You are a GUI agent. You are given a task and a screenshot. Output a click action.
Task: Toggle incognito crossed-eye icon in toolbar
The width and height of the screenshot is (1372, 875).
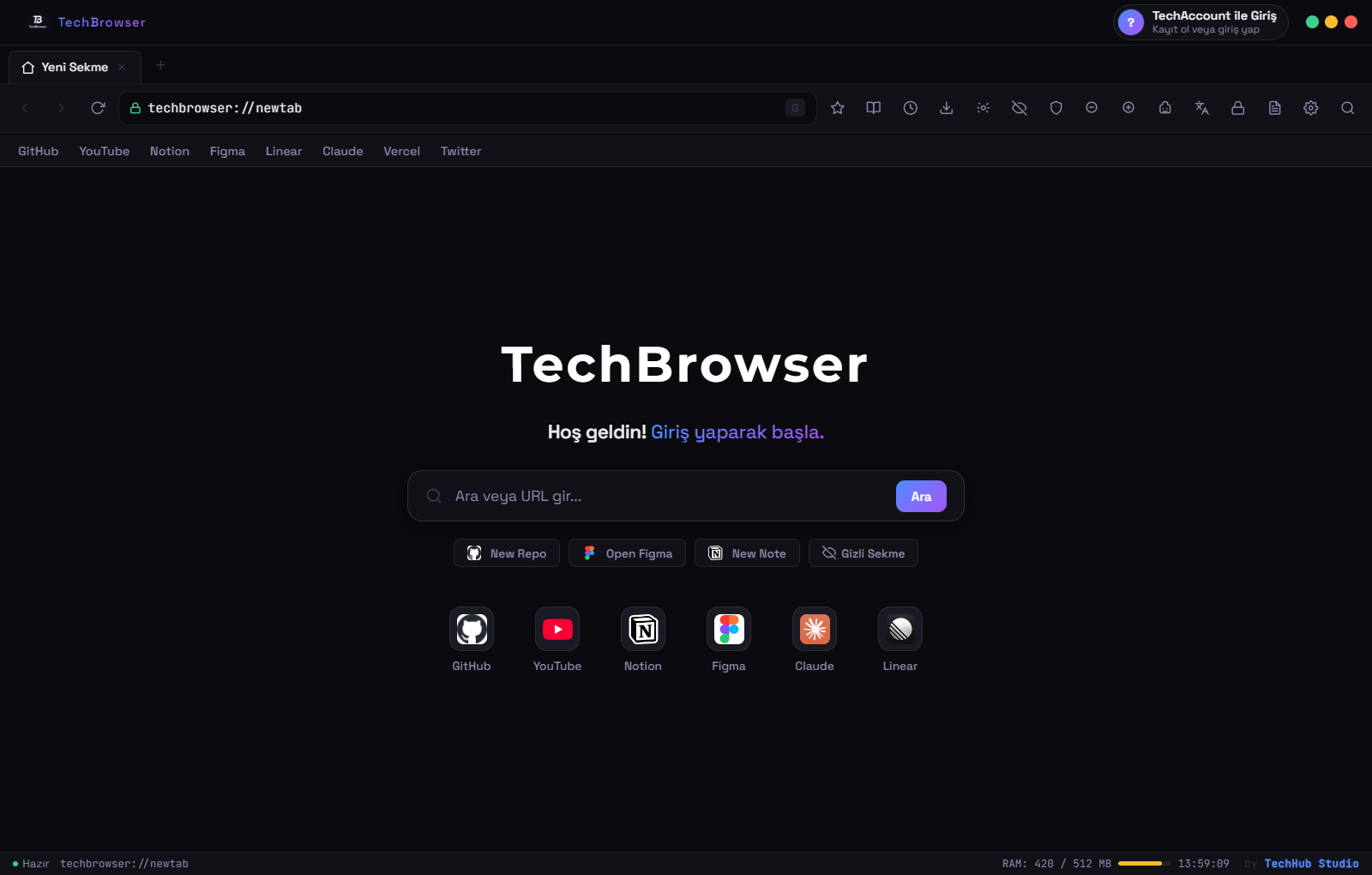click(1020, 108)
